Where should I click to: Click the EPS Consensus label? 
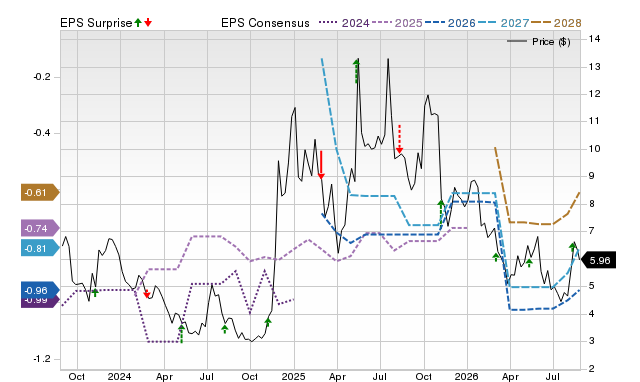(x=265, y=23)
